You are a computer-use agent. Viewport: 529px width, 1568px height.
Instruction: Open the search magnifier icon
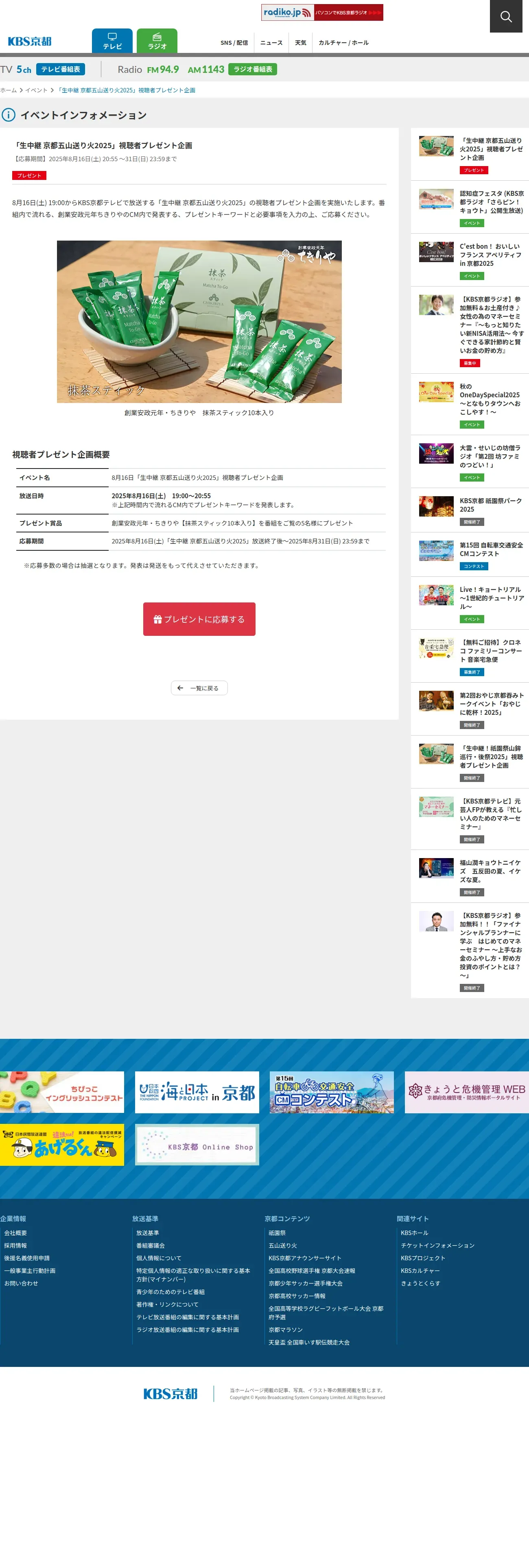(x=506, y=16)
